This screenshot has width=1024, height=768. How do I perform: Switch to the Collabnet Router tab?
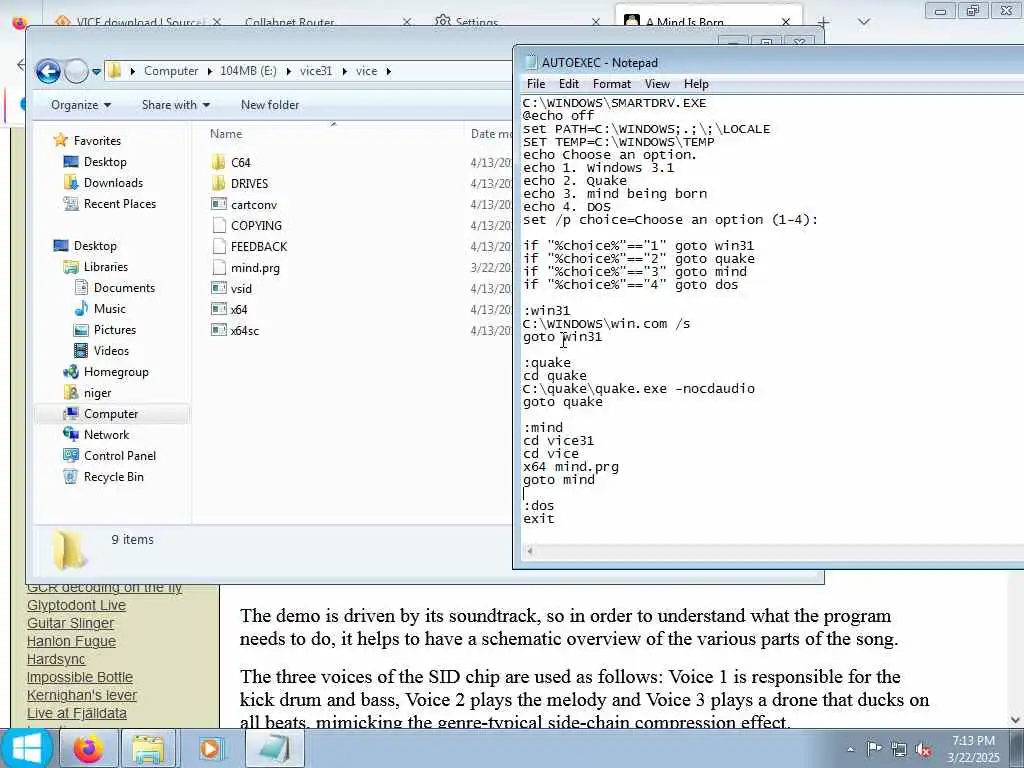[x=289, y=22]
